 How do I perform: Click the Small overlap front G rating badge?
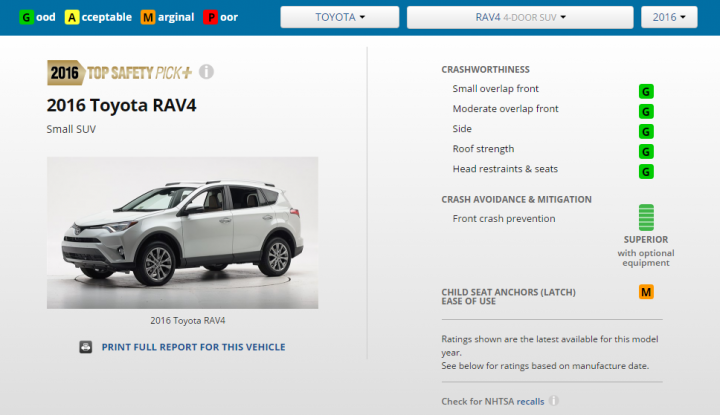pos(646,91)
